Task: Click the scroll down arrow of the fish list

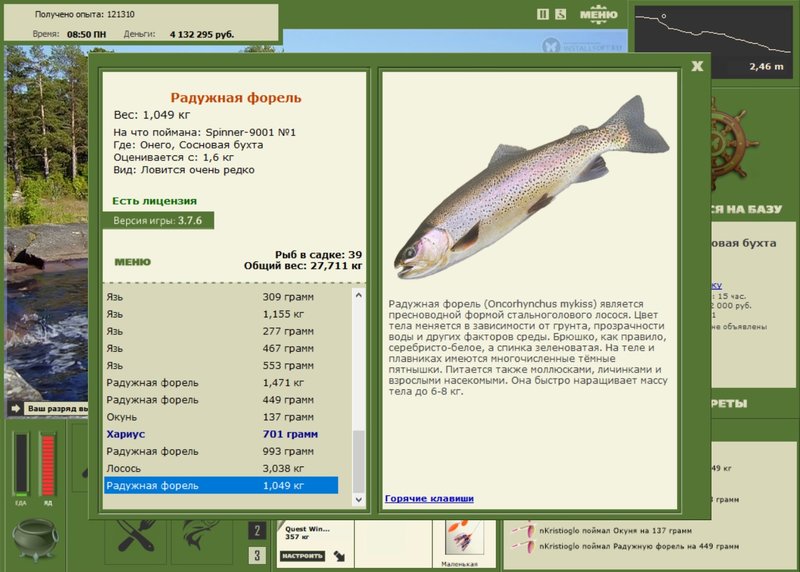Action: pyautogui.click(x=359, y=500)
